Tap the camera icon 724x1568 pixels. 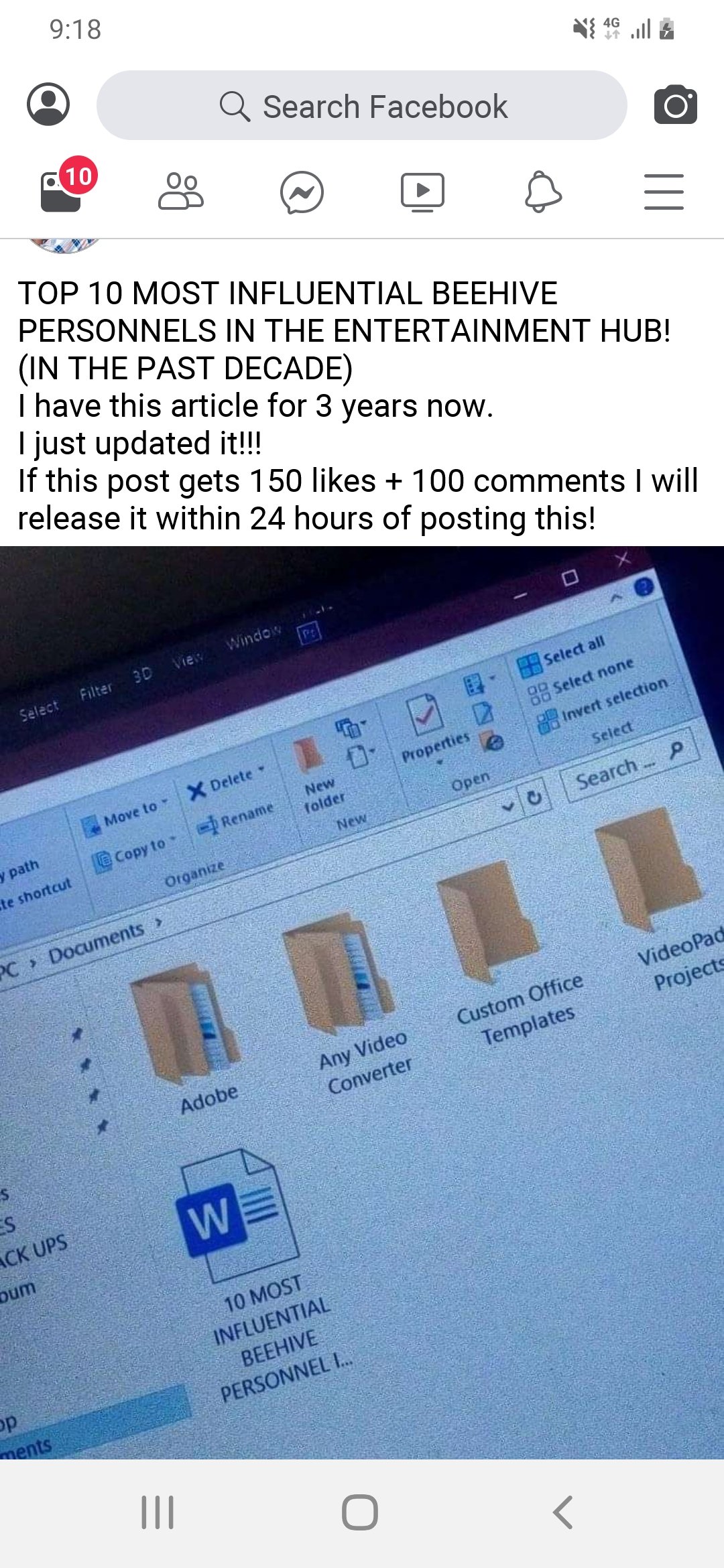point(676,105)
